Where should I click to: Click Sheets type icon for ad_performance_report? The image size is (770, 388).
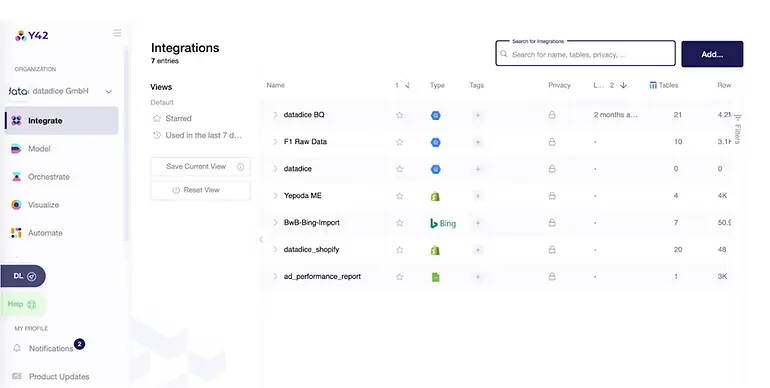tap(435, 277)
